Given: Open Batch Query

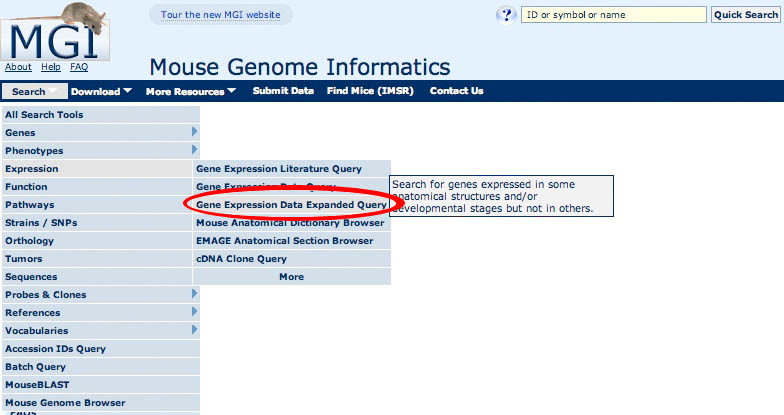Looking at the screenshot, I should click(x=101, y=366).
